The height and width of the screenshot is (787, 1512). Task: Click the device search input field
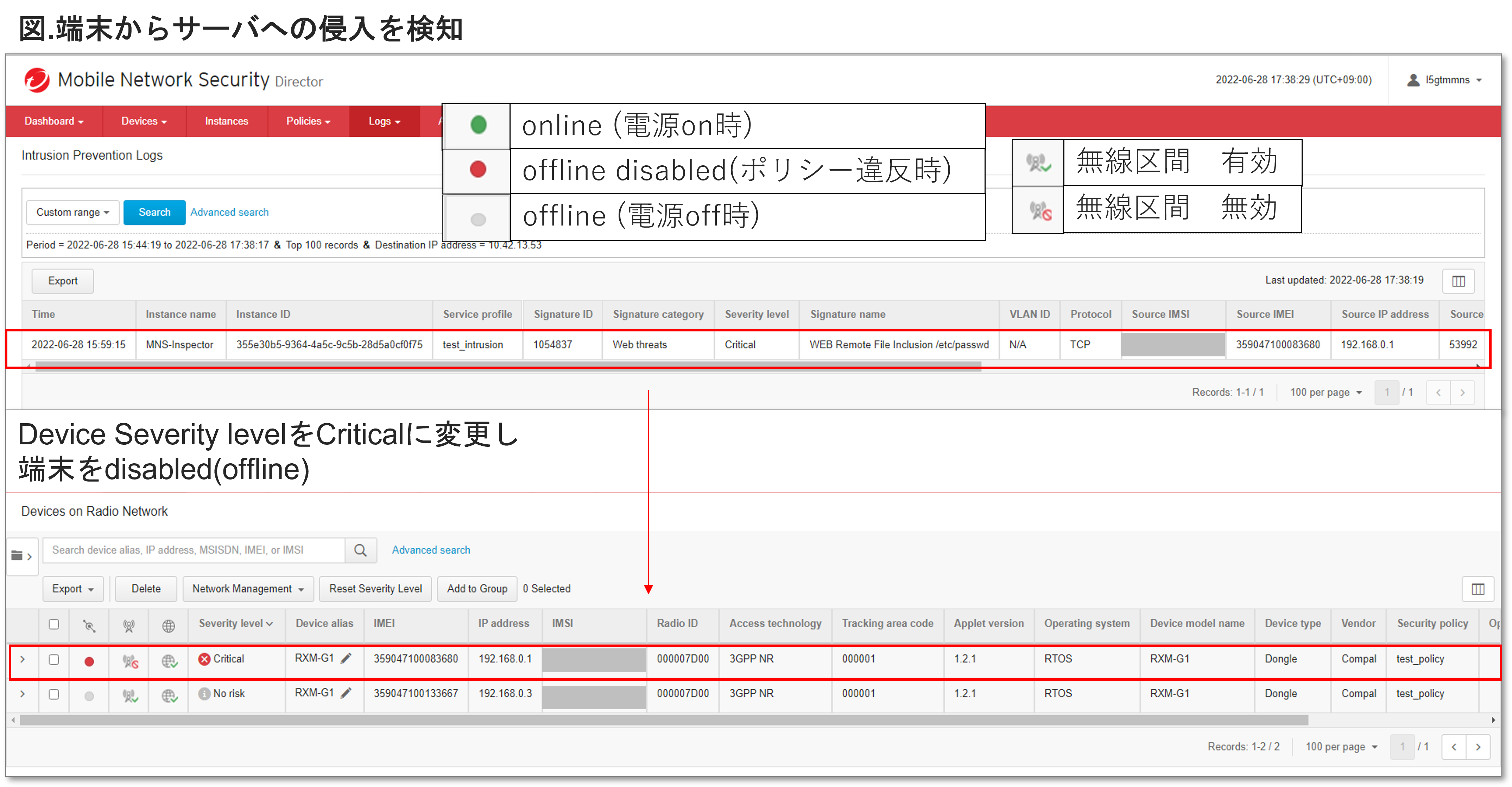coord(194,550)
